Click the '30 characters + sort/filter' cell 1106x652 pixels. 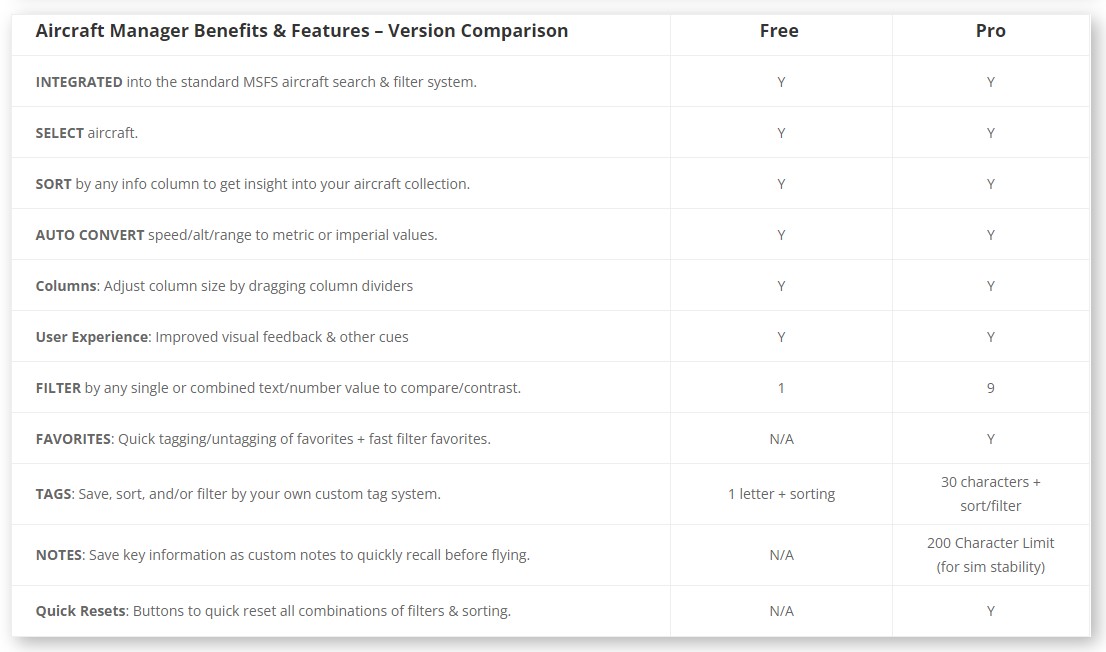click(x=990, y=494)
